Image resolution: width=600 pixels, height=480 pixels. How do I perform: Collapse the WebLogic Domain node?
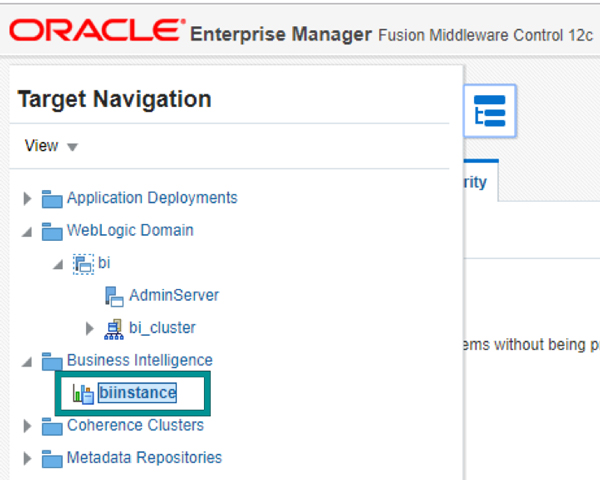27,232
